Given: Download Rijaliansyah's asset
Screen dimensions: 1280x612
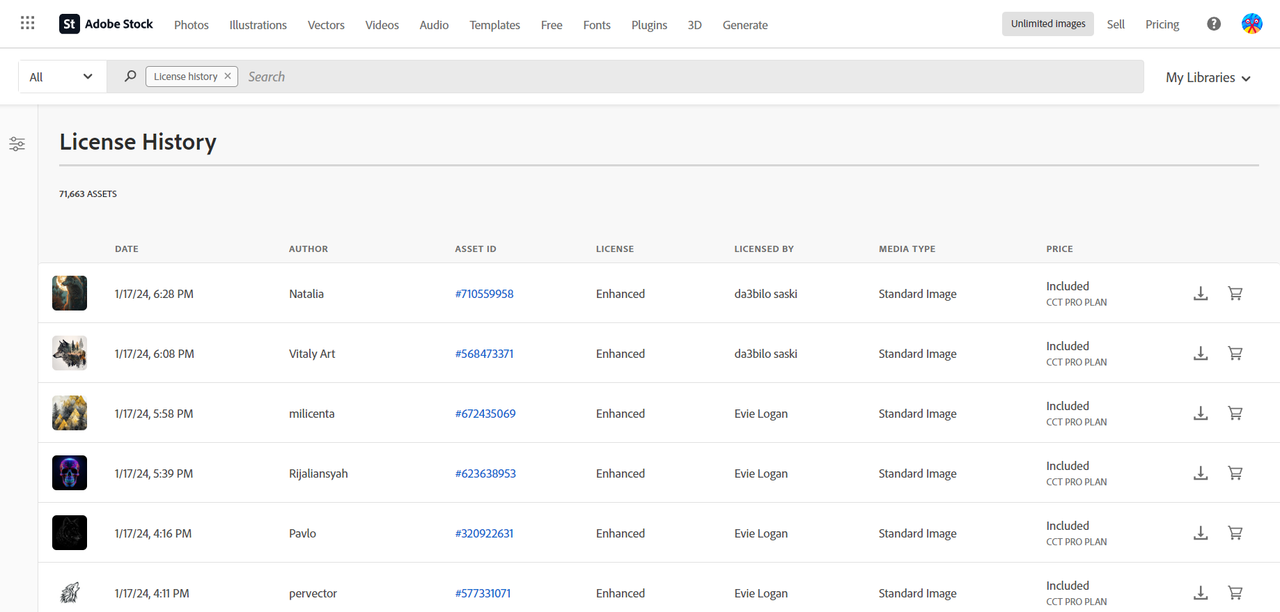Looking at the screenshot, I should (x=1201, y=474).
